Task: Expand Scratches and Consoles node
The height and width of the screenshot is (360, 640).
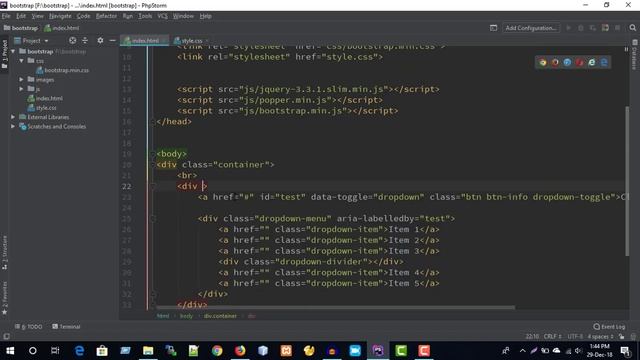Action: click(x=13, y=126)
